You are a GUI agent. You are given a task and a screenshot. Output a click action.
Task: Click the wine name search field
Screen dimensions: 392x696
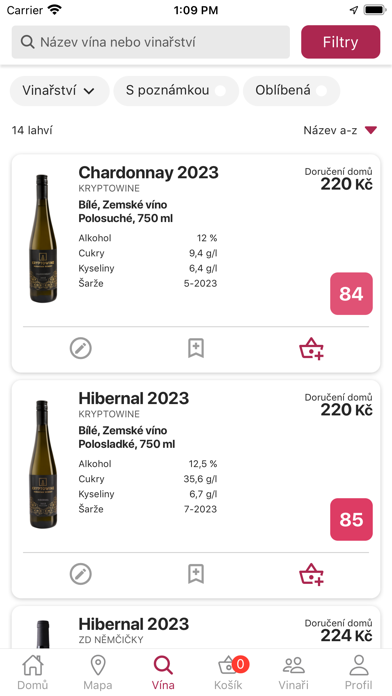click(x=151, y=42)
